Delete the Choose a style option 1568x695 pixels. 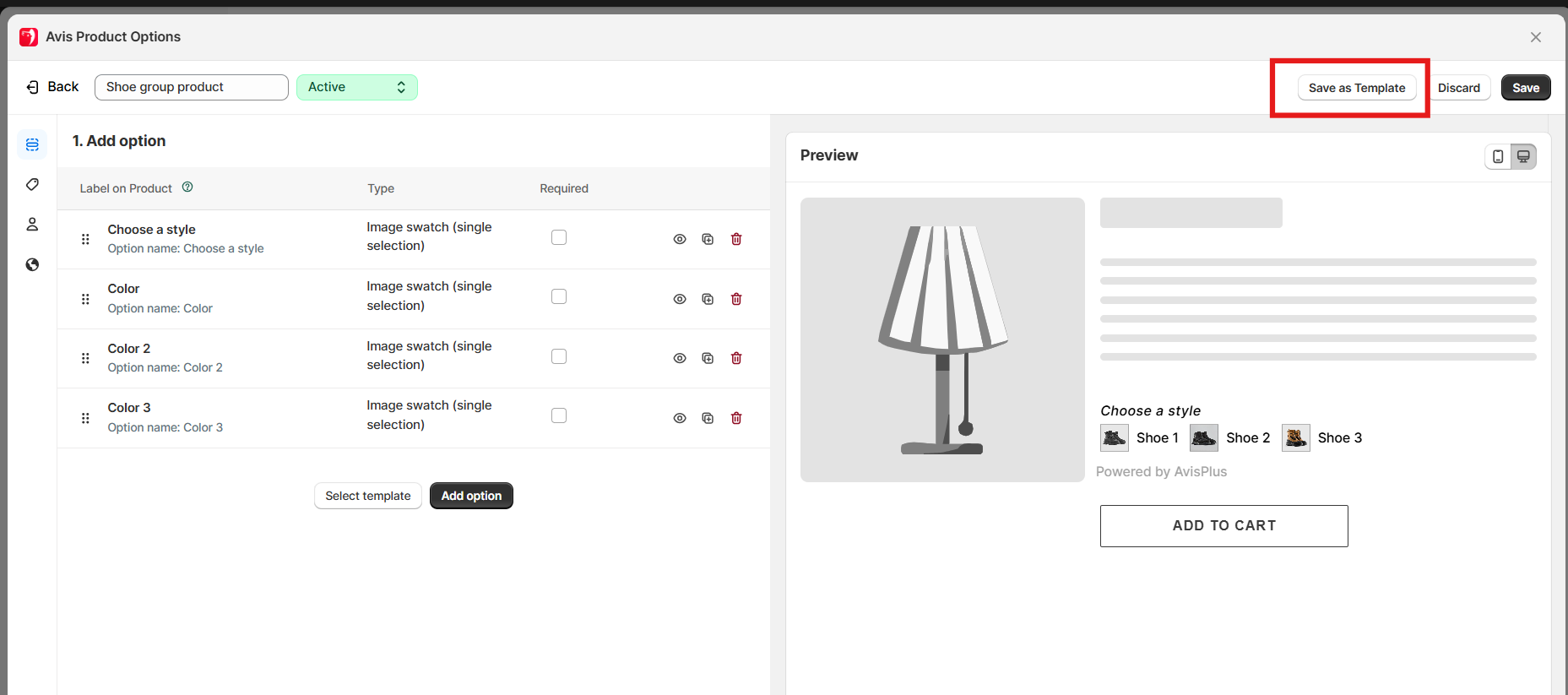click(x=735, y=239)
